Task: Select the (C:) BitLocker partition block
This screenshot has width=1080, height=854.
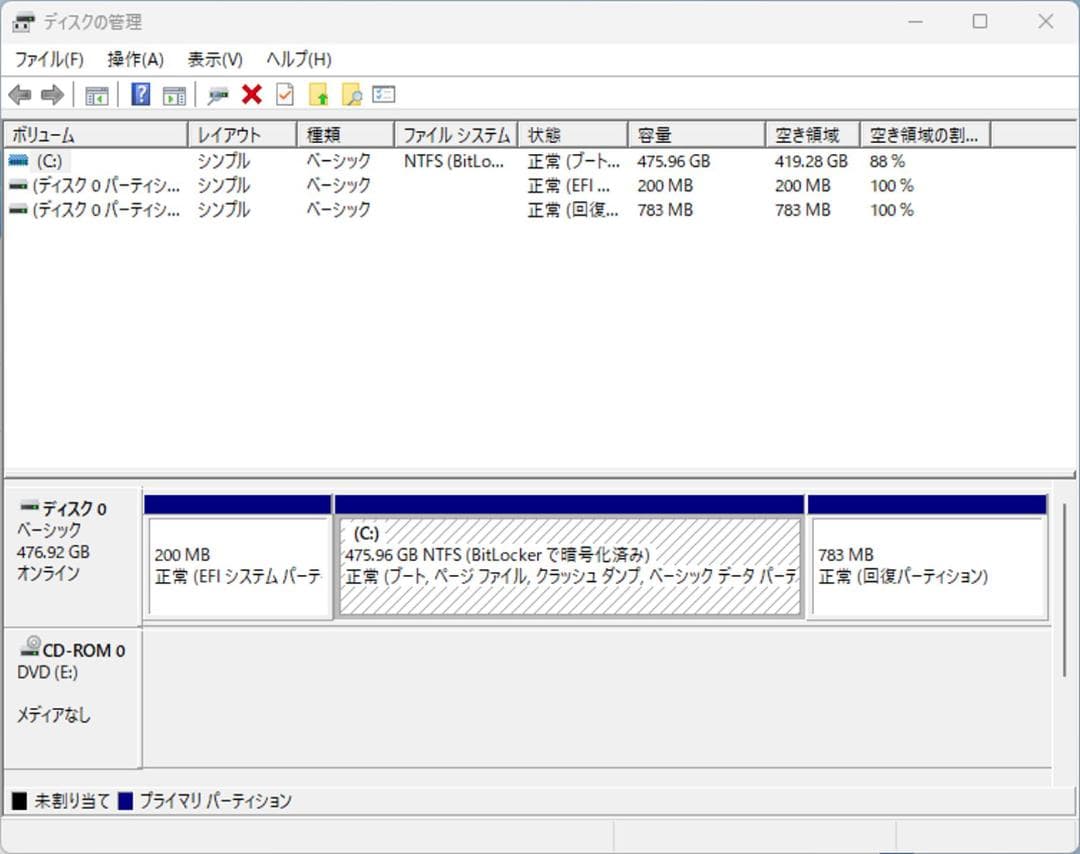Action: click(x=570, y=560)
